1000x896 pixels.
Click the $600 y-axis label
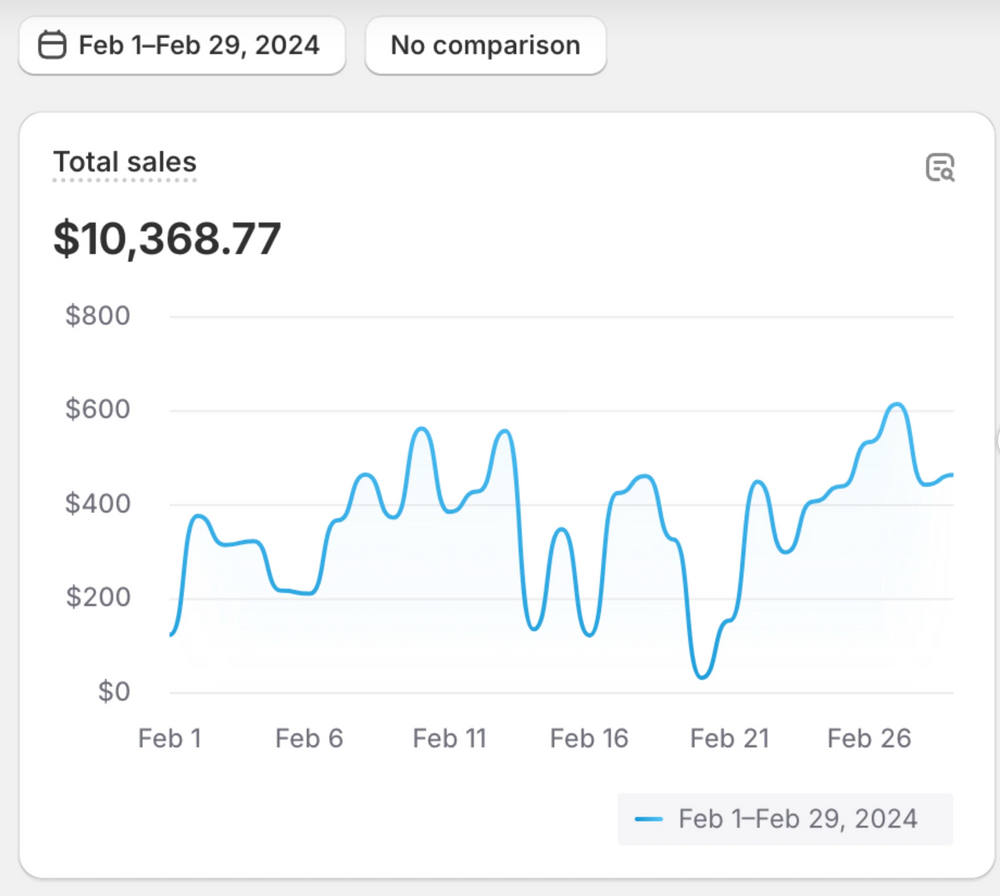(x=97, y=410)
